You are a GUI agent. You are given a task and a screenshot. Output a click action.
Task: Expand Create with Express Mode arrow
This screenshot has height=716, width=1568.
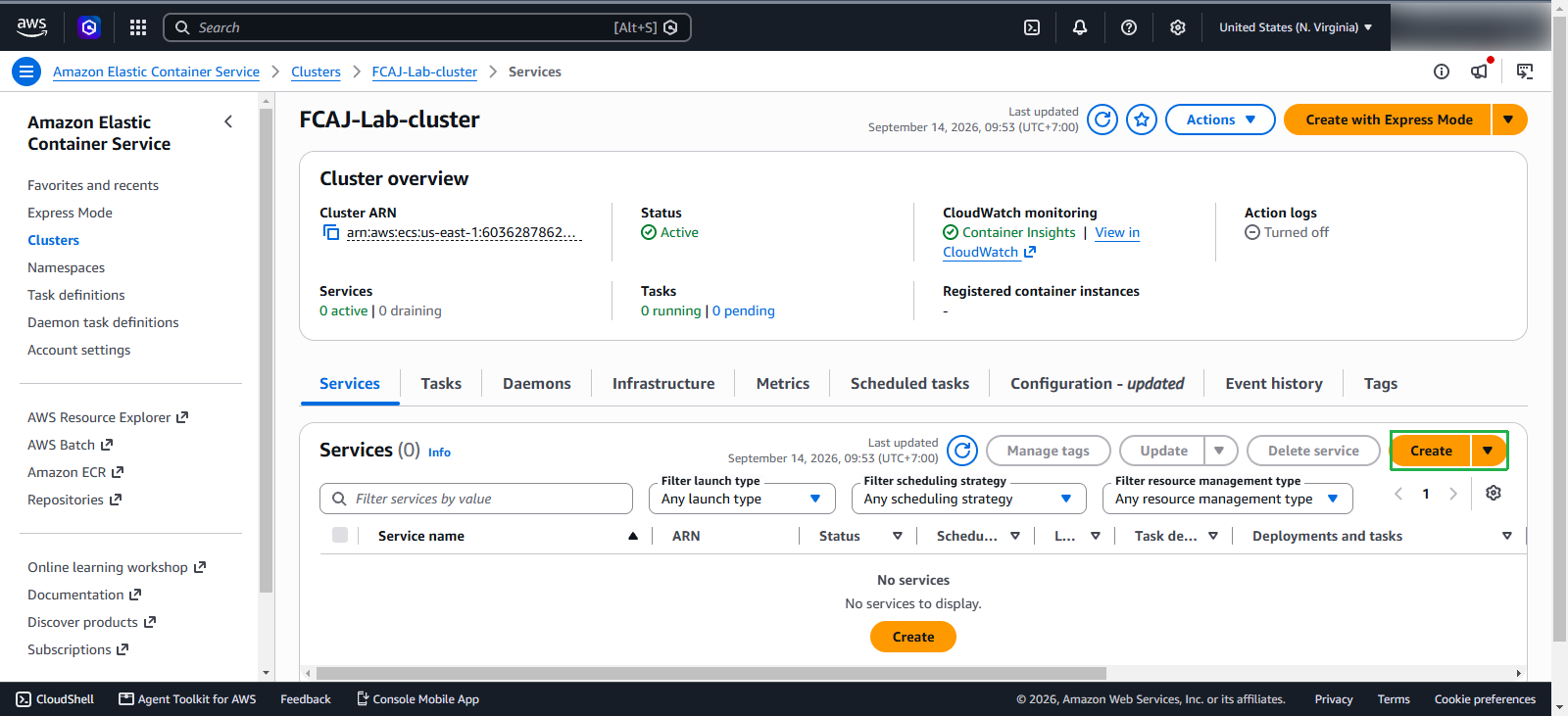click(x=1509, y=119)
